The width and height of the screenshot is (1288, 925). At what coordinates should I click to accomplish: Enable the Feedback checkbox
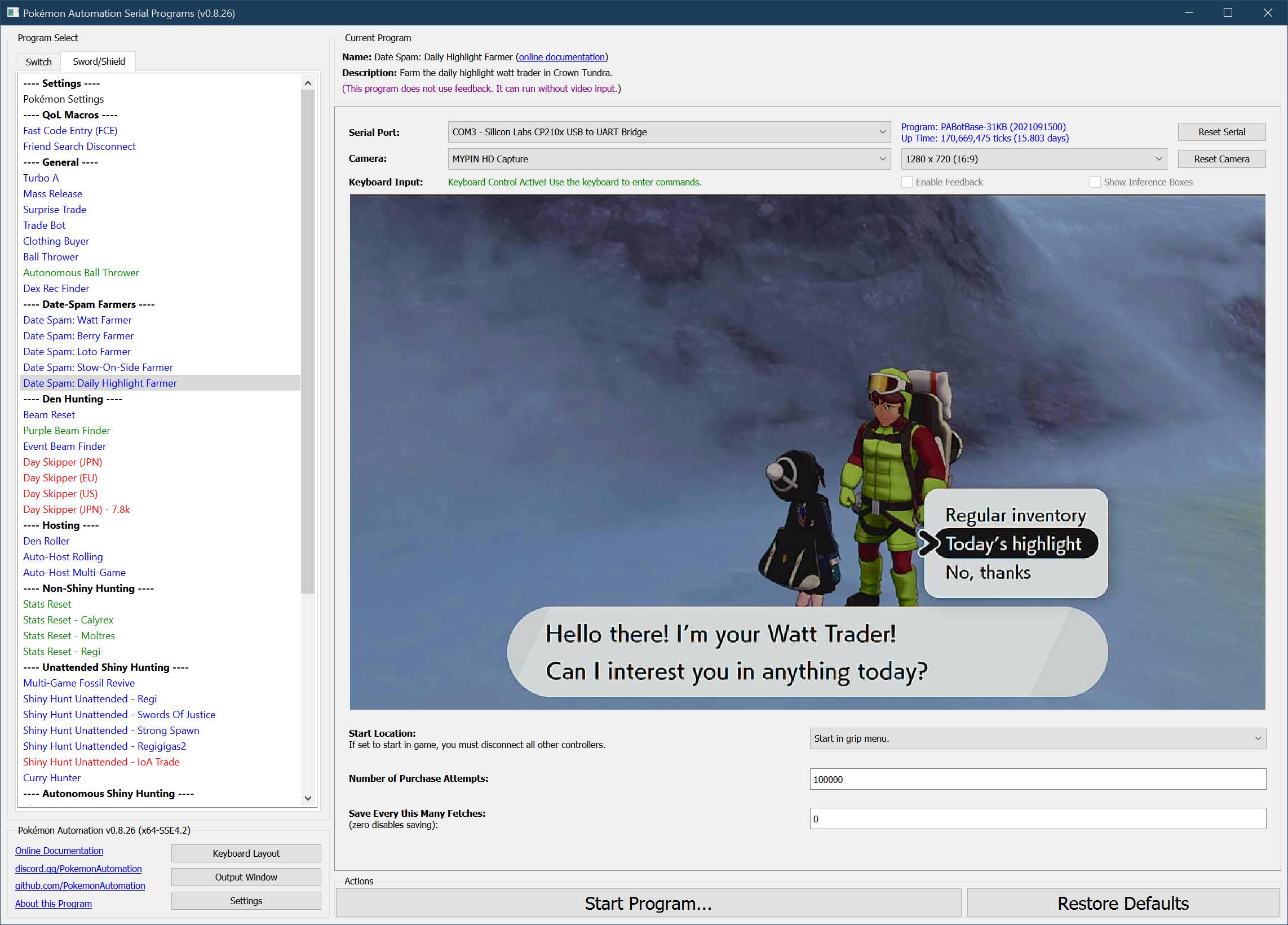(907, 182)
